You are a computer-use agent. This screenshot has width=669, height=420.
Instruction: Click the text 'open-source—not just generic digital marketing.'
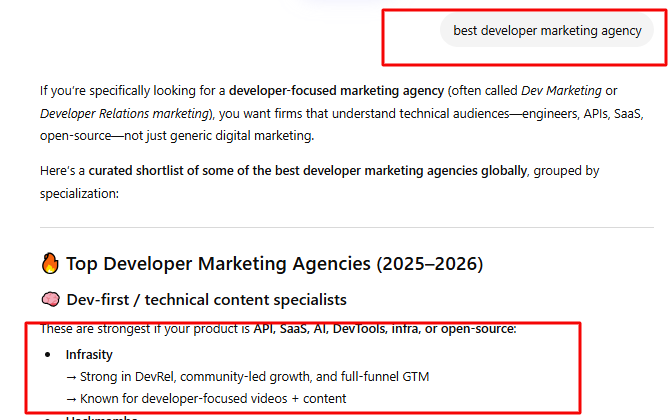pyautogui.click(x=177, y=136)
